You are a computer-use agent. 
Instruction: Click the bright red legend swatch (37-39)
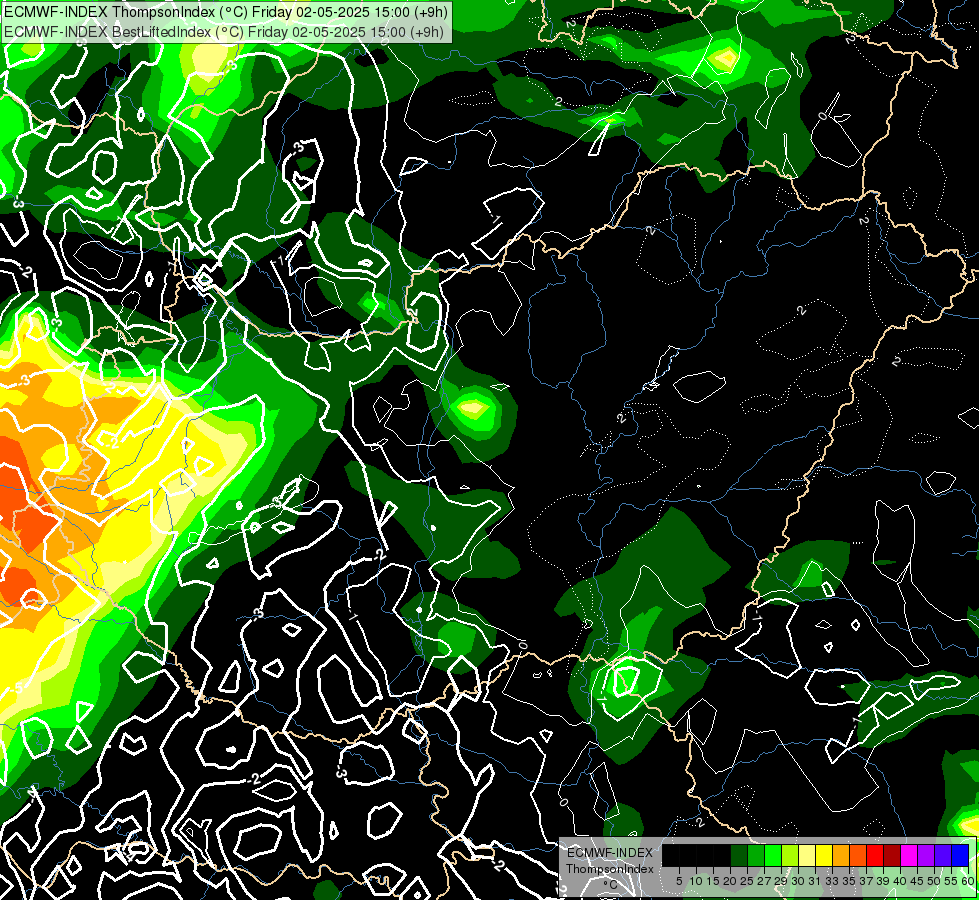(x=875, y=855)
